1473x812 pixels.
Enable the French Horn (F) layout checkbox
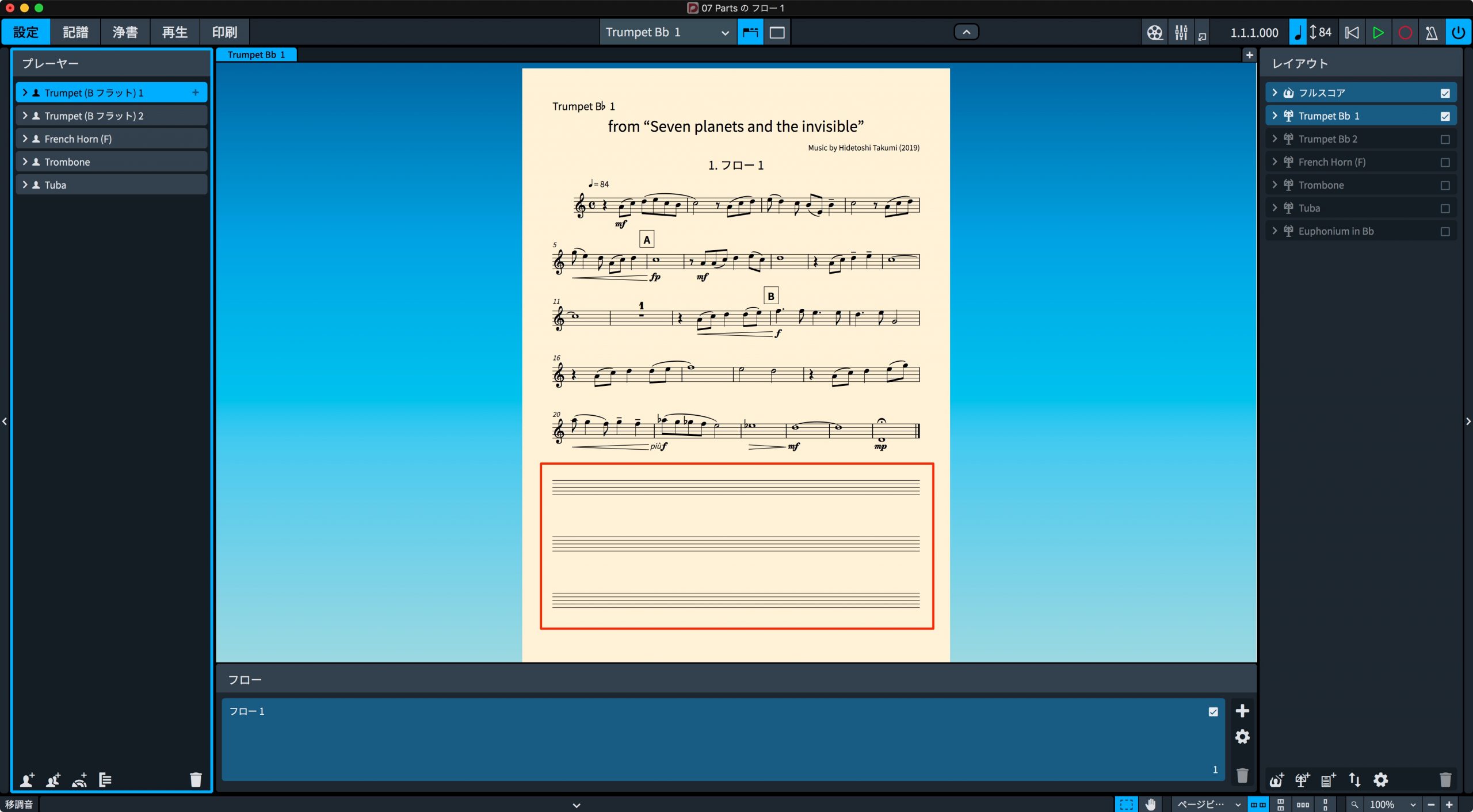[x=1445, y=162]
